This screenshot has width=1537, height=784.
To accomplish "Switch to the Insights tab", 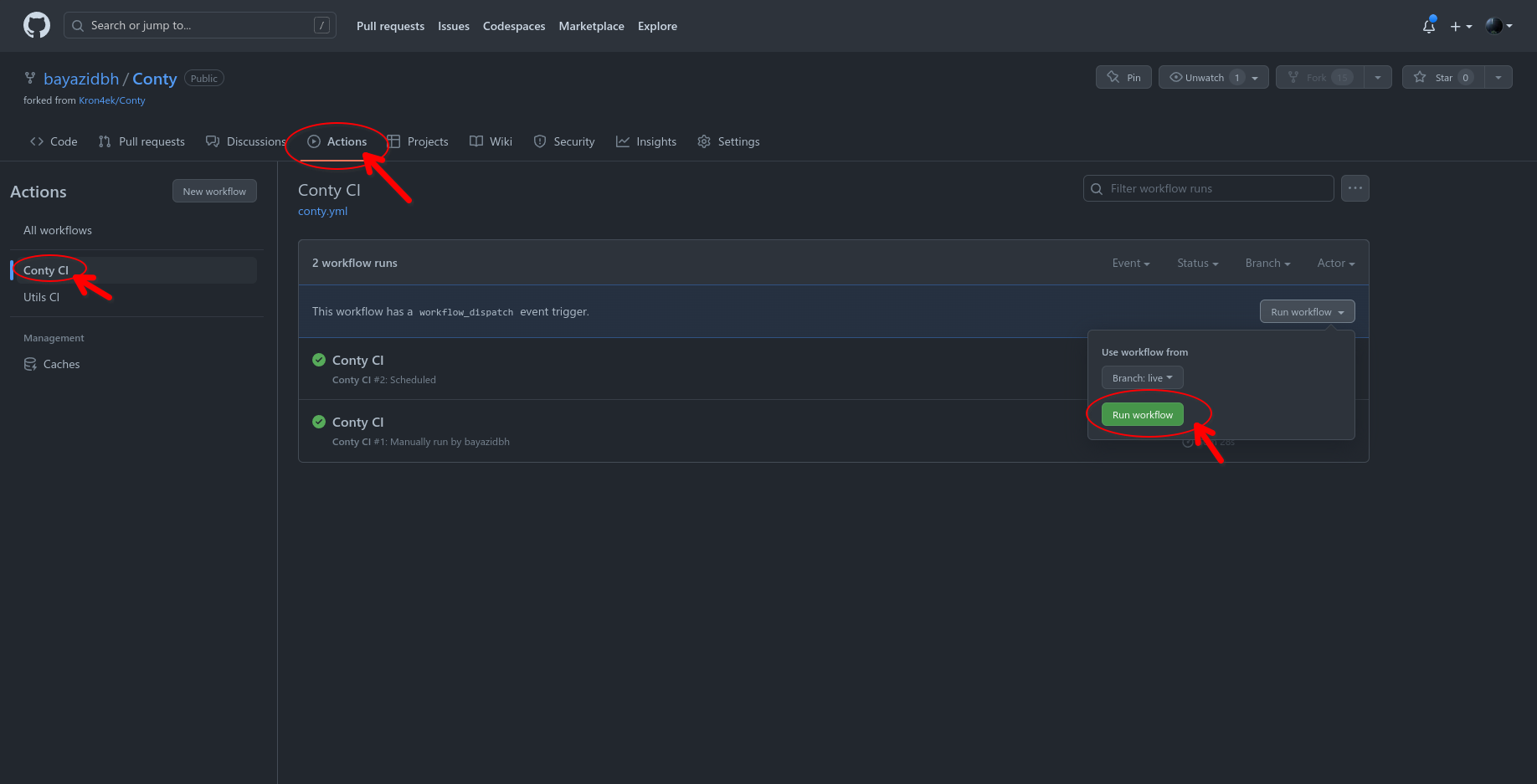I will coord(646,141).
